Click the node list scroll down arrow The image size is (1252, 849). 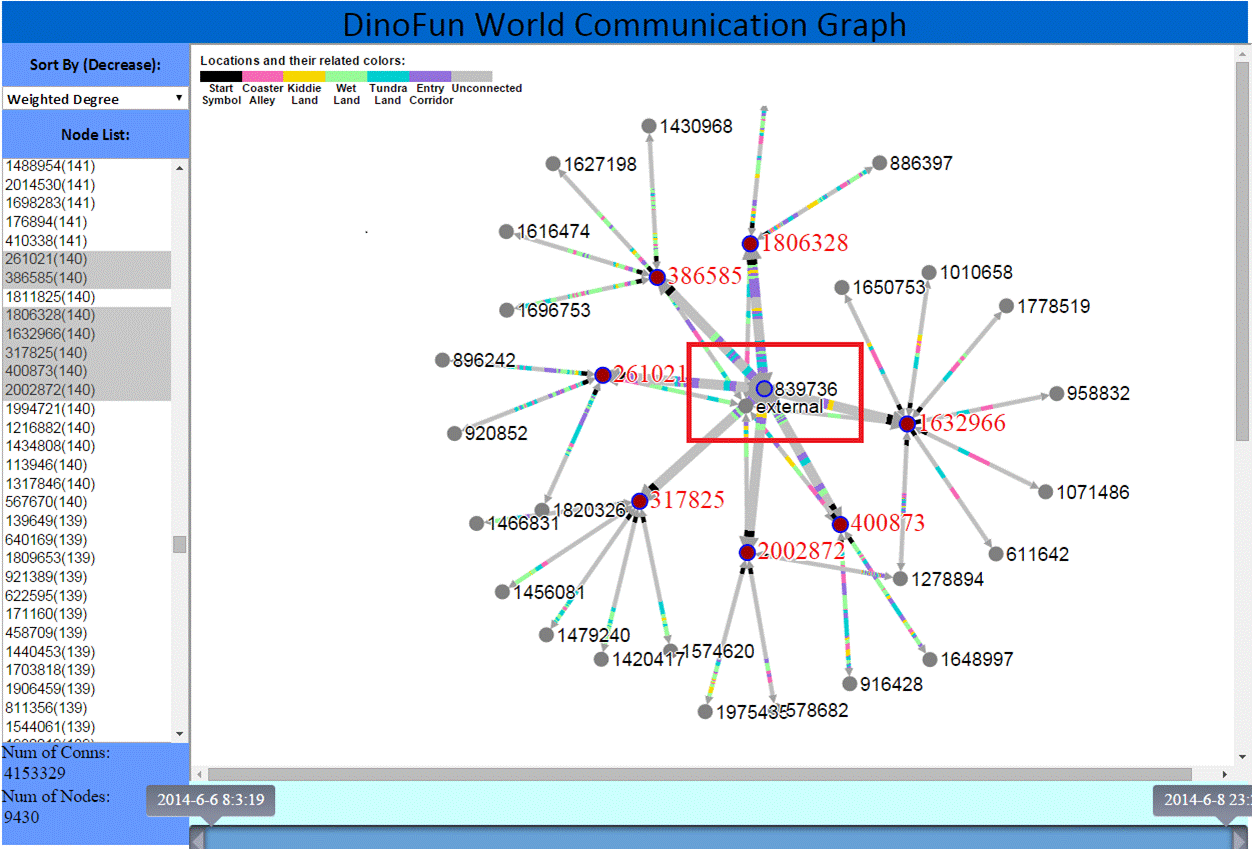180,733
